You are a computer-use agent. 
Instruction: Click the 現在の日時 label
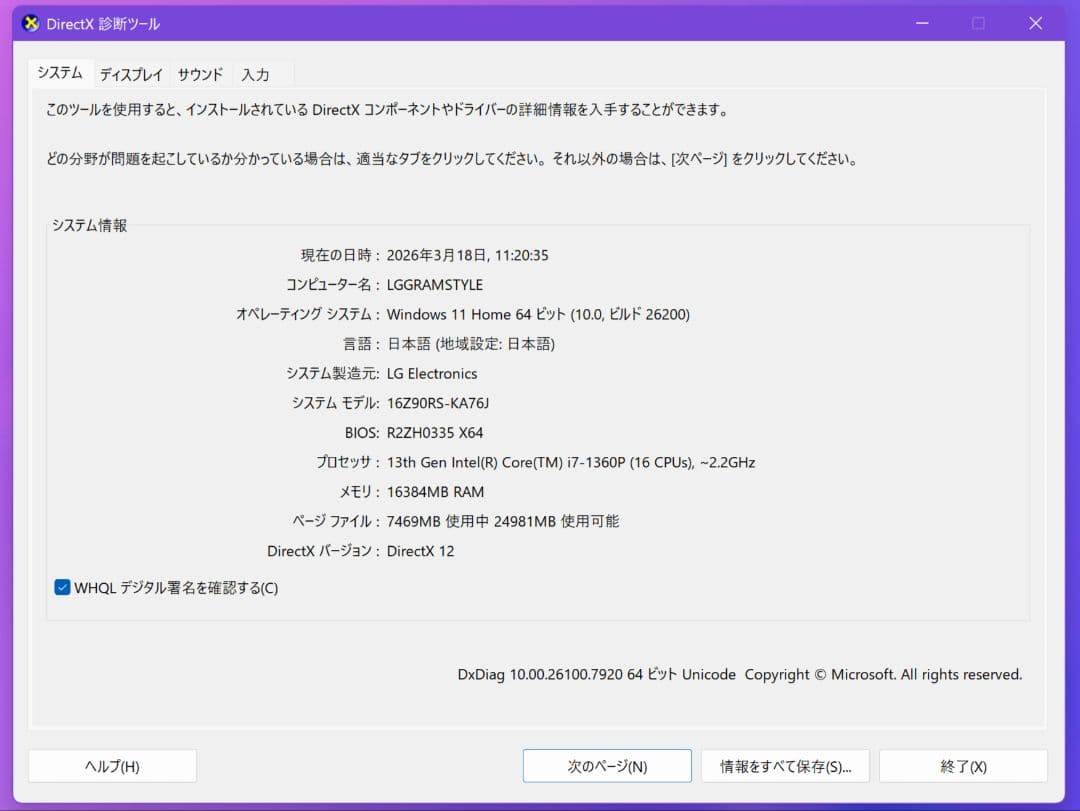click(x=340, y=256)
